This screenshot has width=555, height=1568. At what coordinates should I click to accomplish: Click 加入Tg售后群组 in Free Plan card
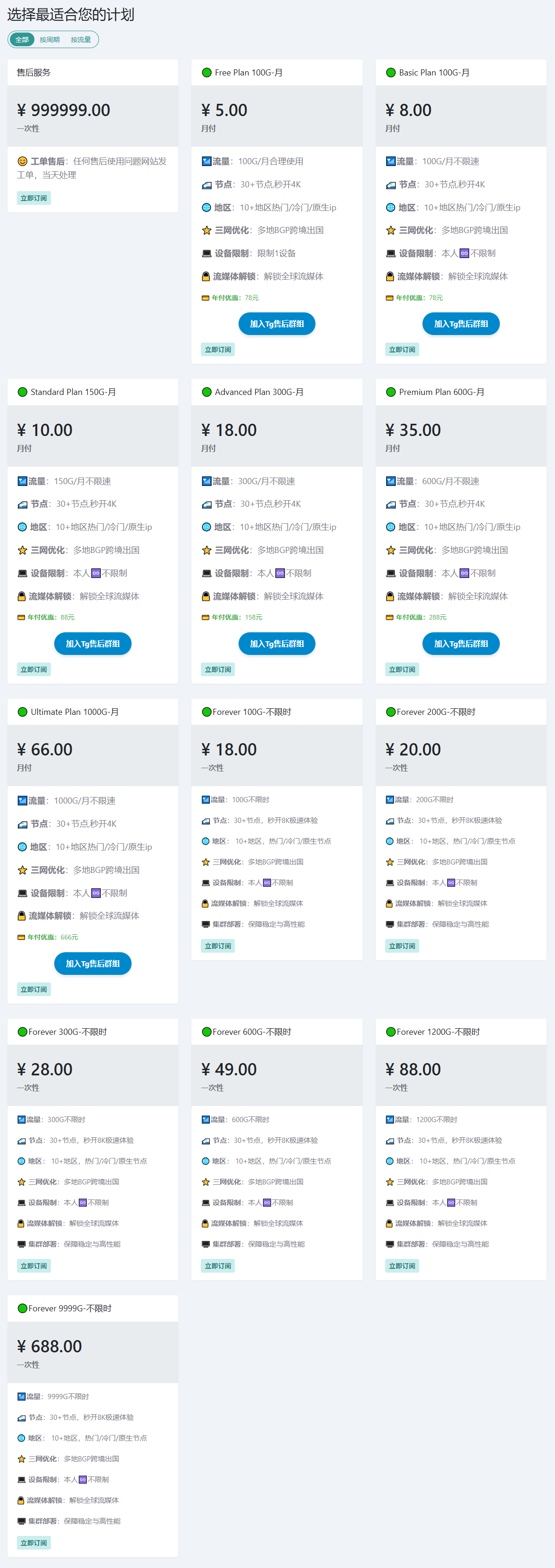(277, 324)
